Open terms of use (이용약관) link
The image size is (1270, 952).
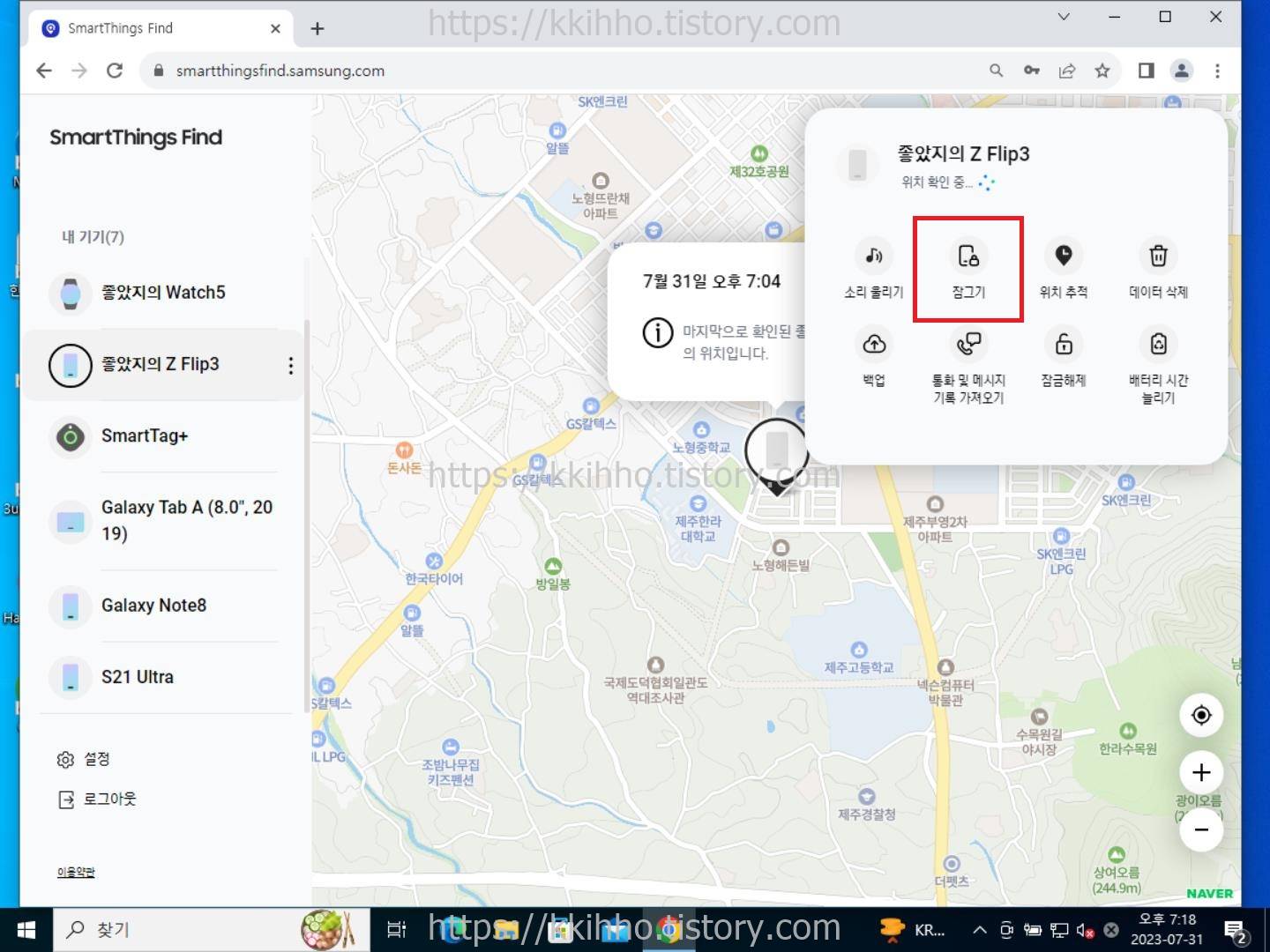point(76,872)
